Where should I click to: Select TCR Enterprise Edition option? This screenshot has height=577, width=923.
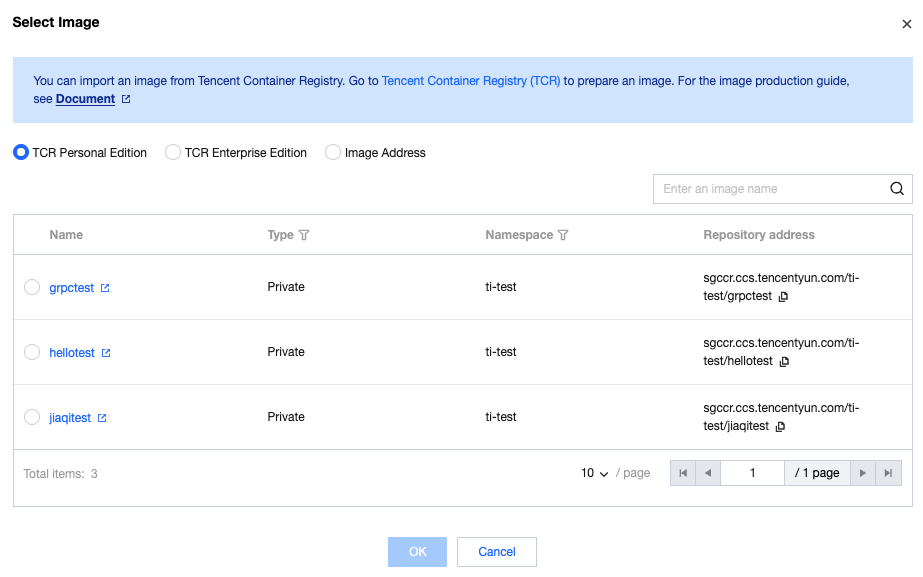click(x=173, y=153)
